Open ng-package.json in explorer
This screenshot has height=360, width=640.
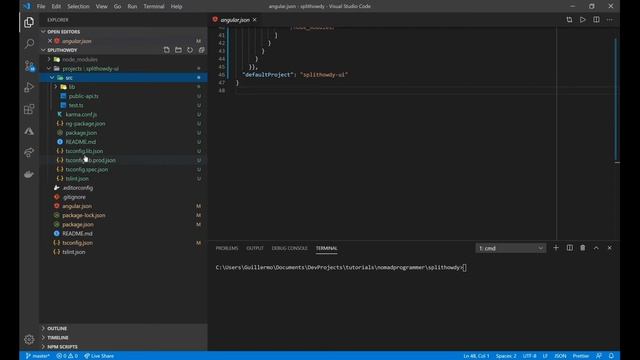85,123
